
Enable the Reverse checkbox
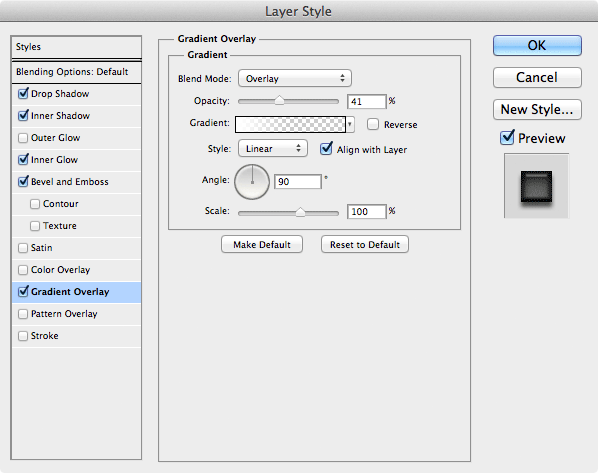(x=373, y=124)
